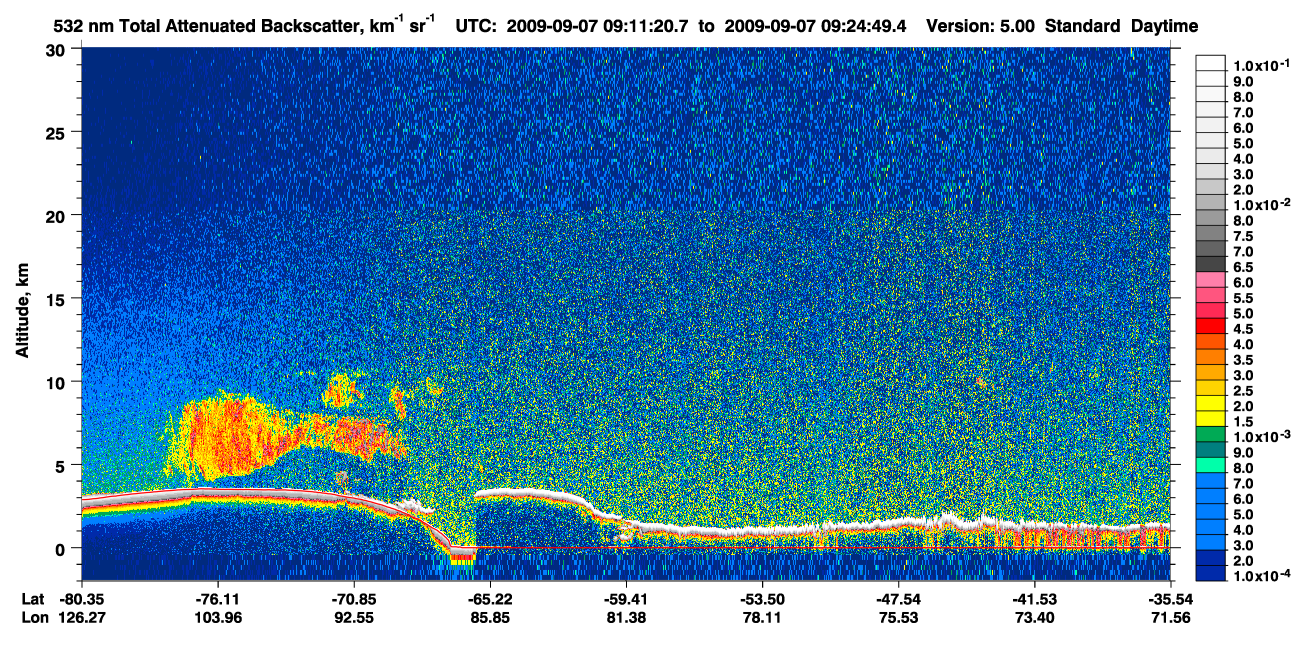Viewport: 1300px width, 667px height.
Task: Select latitude value '-80.35'
Action: click(81, 598)
